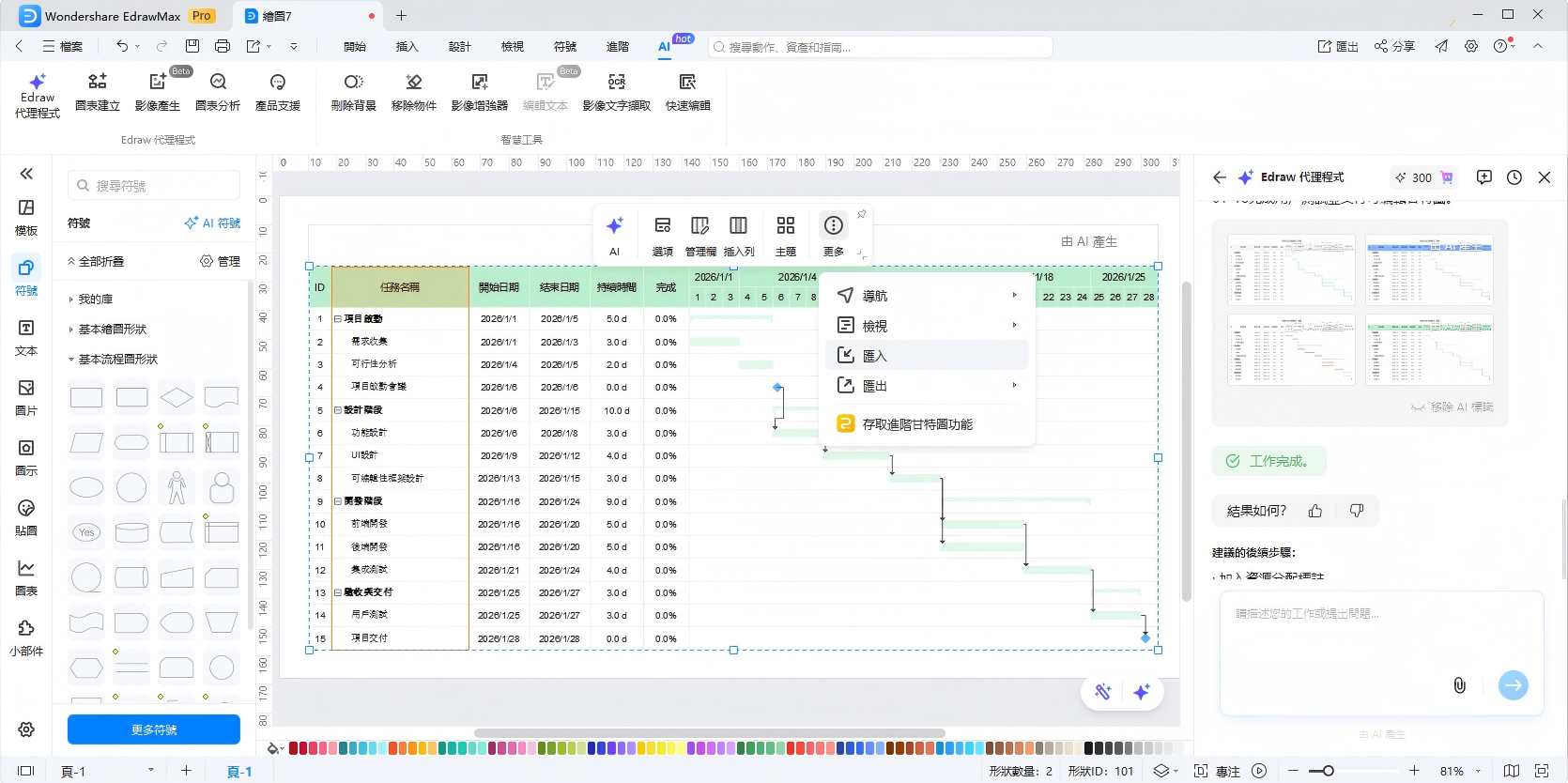Open 產品支援 chat icon
1568x783 pixels.
[x=278, y=93]
